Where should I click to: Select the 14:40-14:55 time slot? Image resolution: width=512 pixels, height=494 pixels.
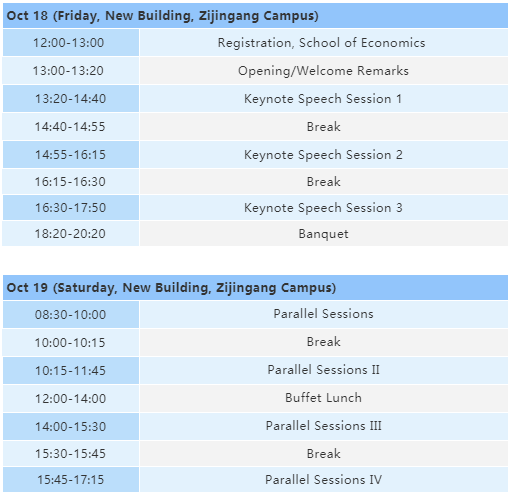point(71,127)
